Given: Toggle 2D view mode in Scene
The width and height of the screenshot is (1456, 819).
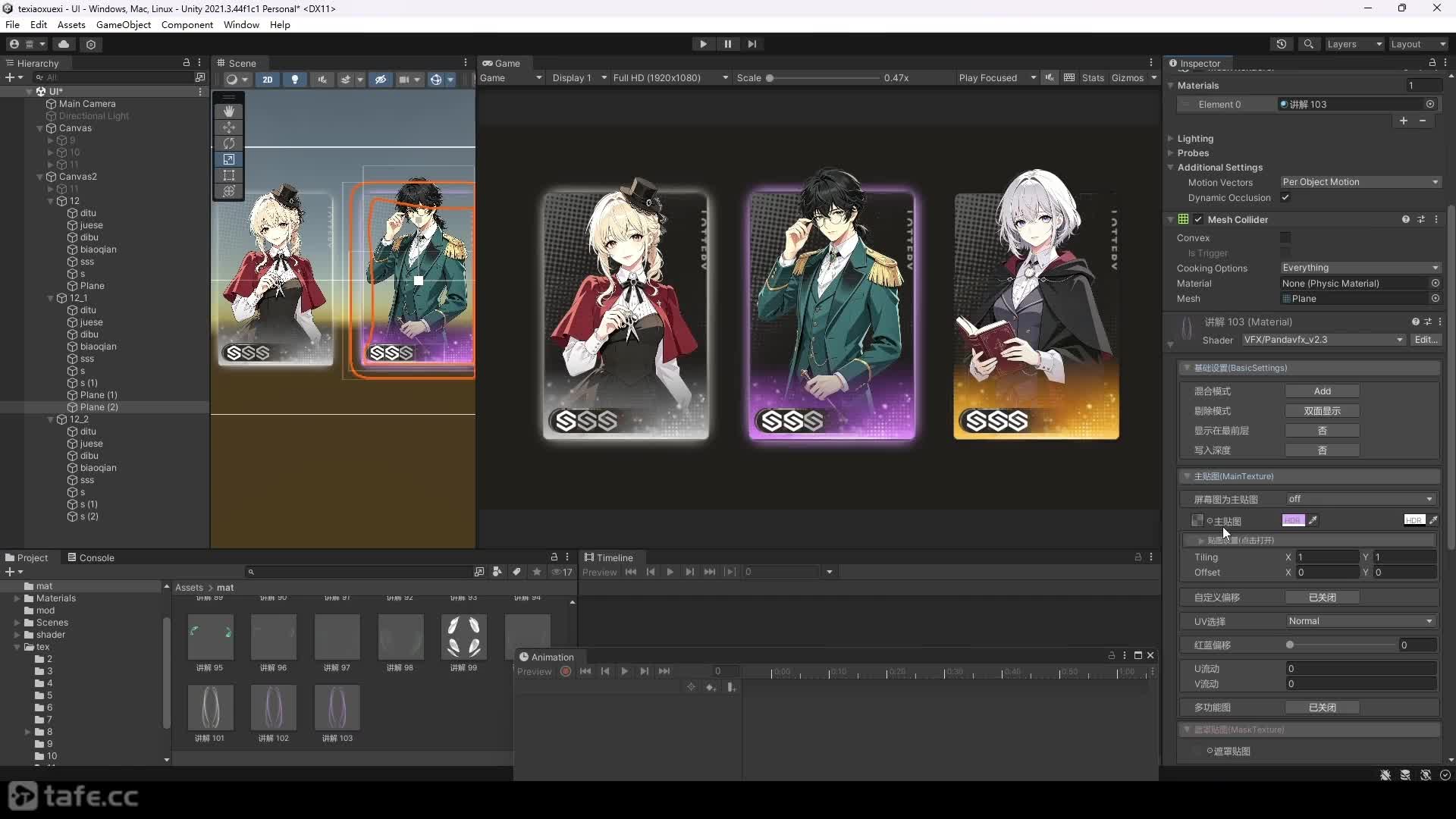Looking at the screenshot, I should click(x=268, y=79).
